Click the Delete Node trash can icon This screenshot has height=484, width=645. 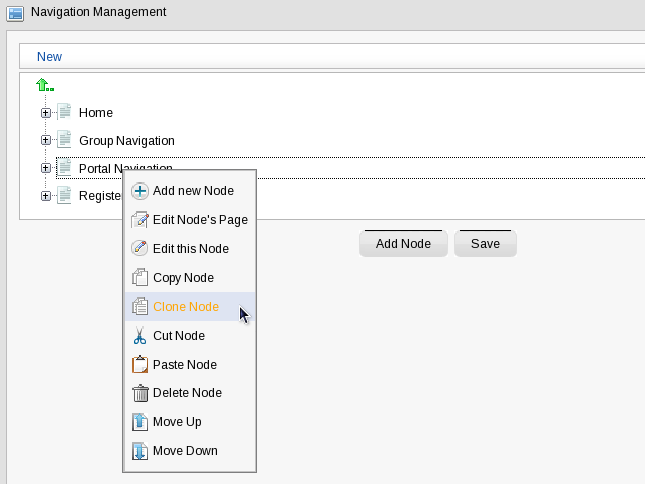pos(140,393)
